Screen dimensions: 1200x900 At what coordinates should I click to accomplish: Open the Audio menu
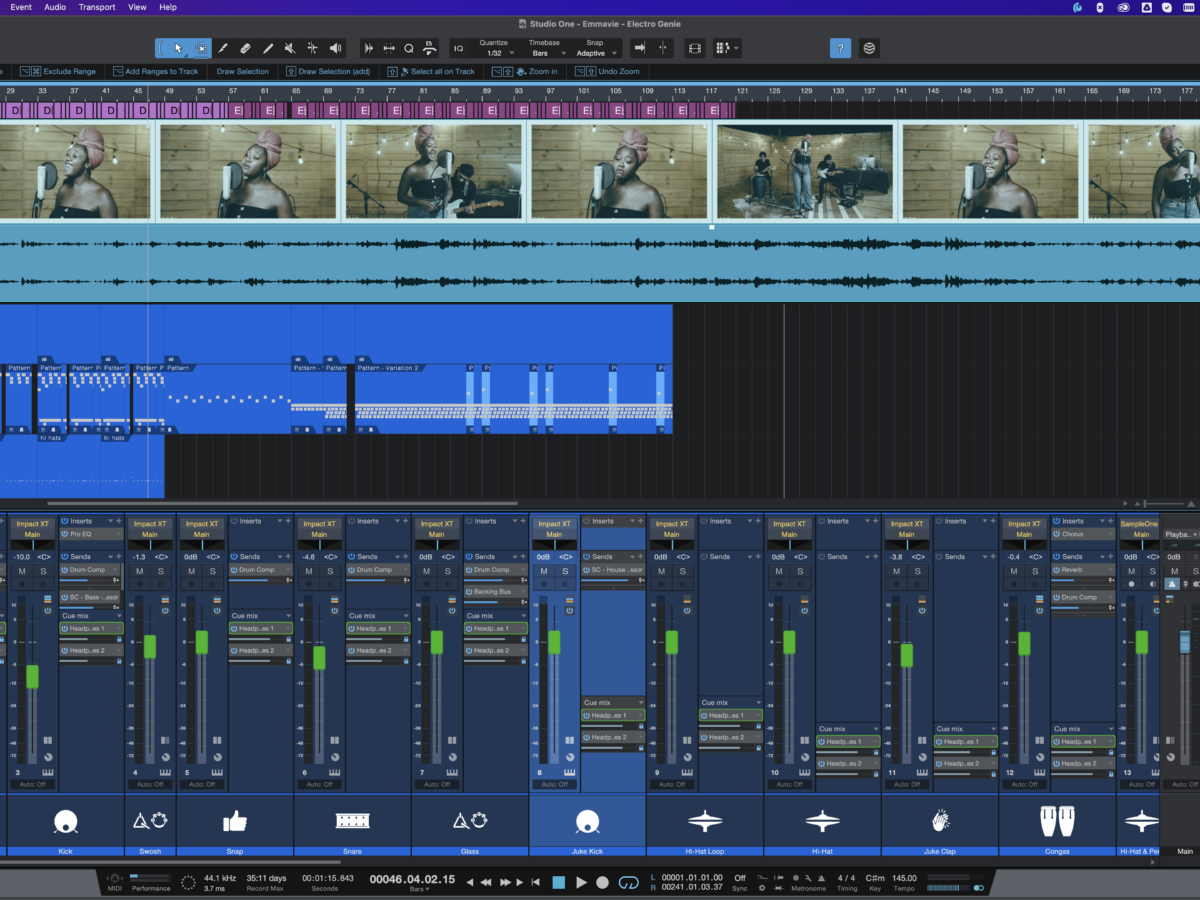[55, 7]
